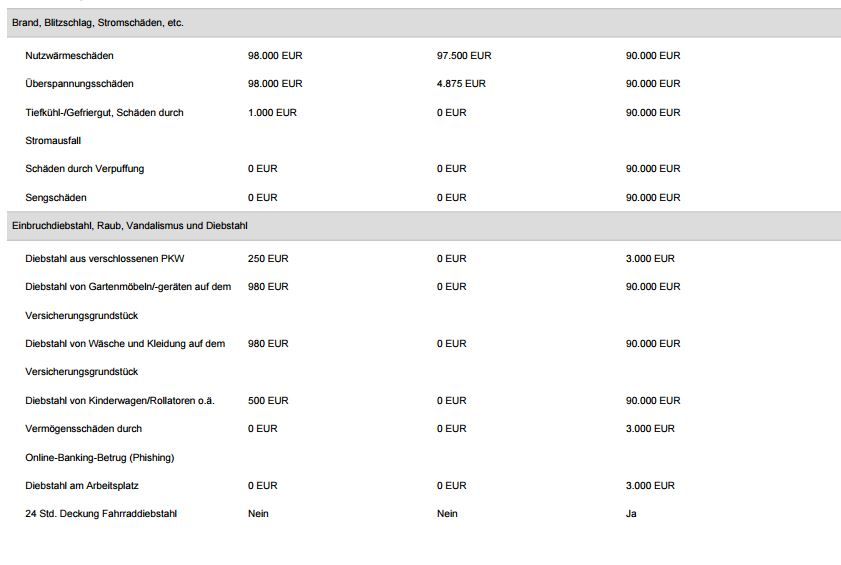
Task: Click the 1.000 EUR Tiefkühlgut value
Action: (x=272, y=113)
